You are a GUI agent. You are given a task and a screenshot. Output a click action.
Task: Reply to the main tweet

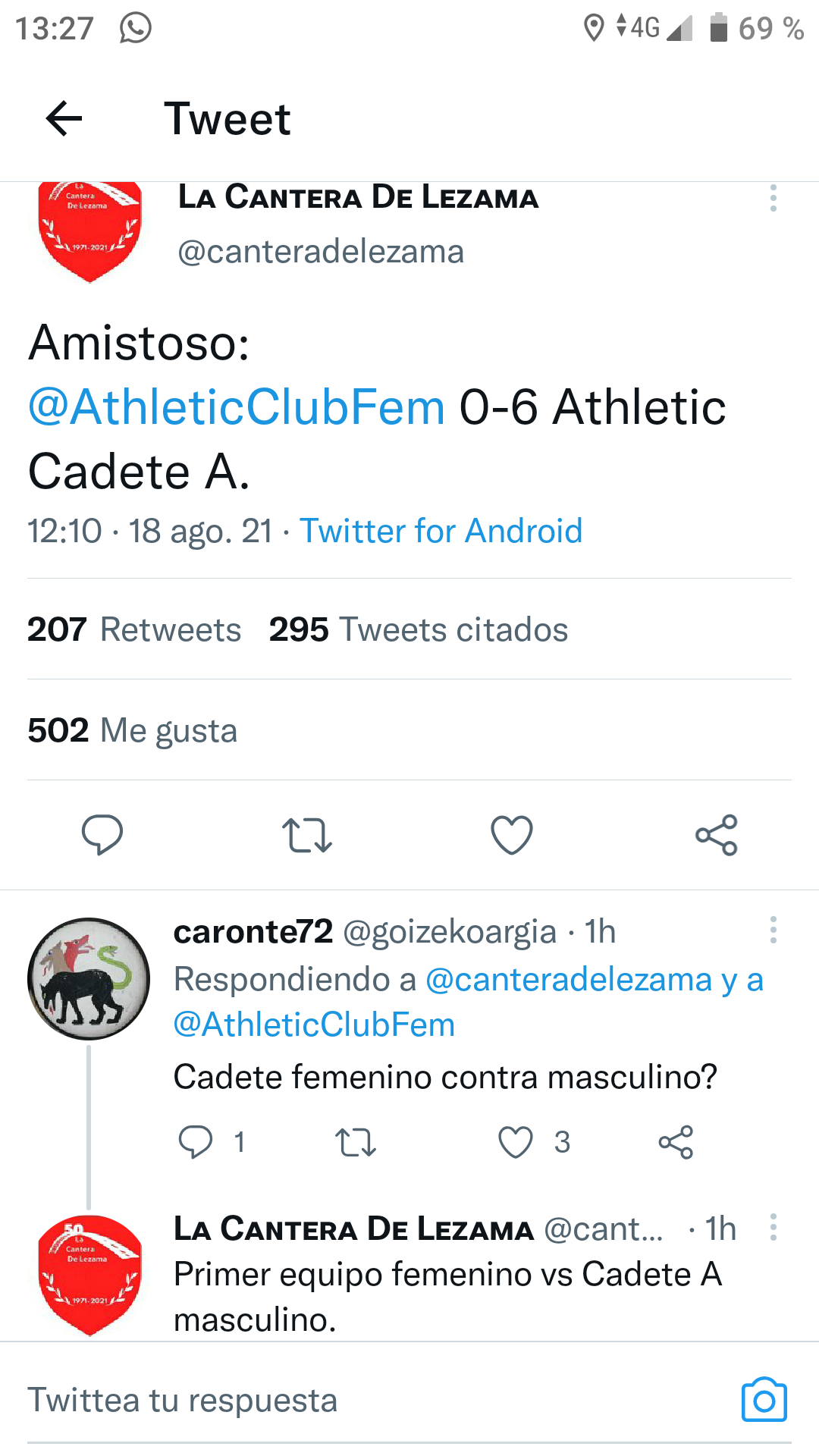point(102,835)
